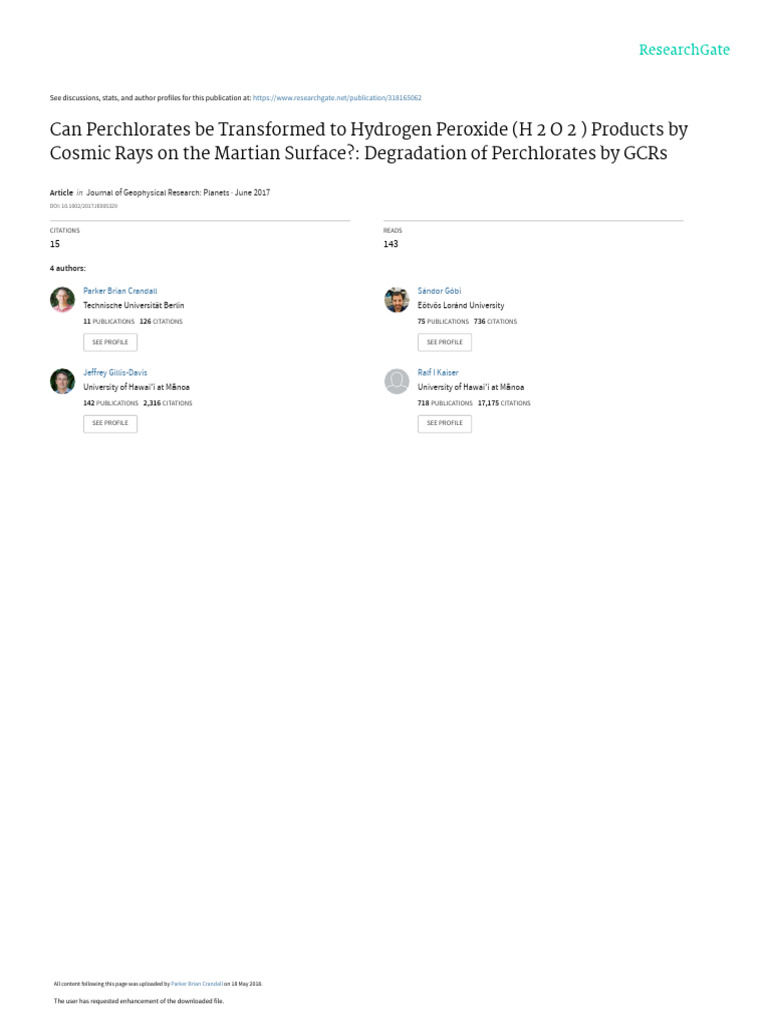Click the uploader name link in the footer

click(196, 983)
